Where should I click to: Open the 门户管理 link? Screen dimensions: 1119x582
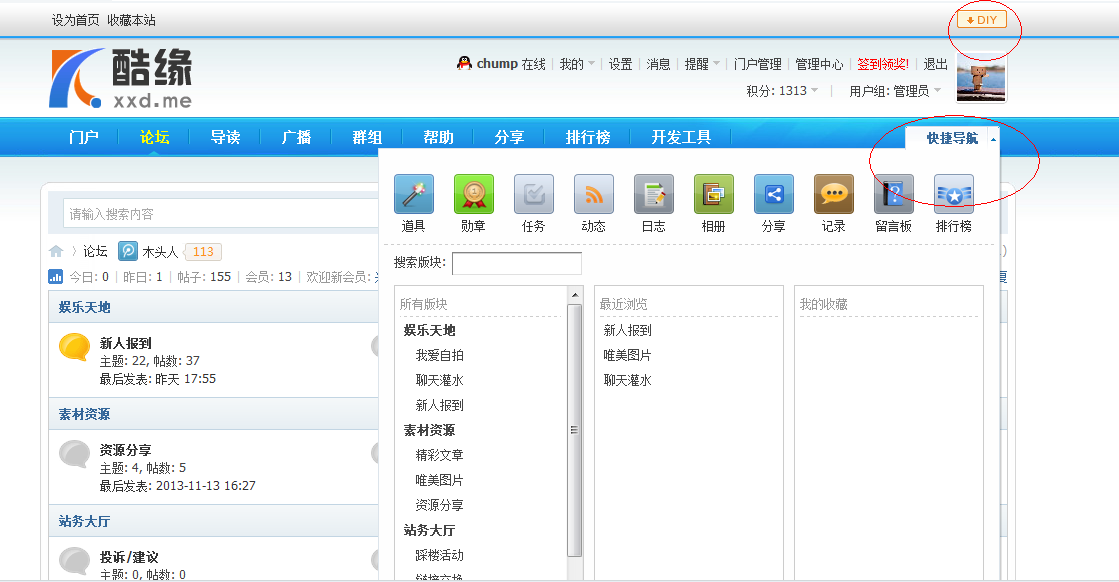pos(757,64)
